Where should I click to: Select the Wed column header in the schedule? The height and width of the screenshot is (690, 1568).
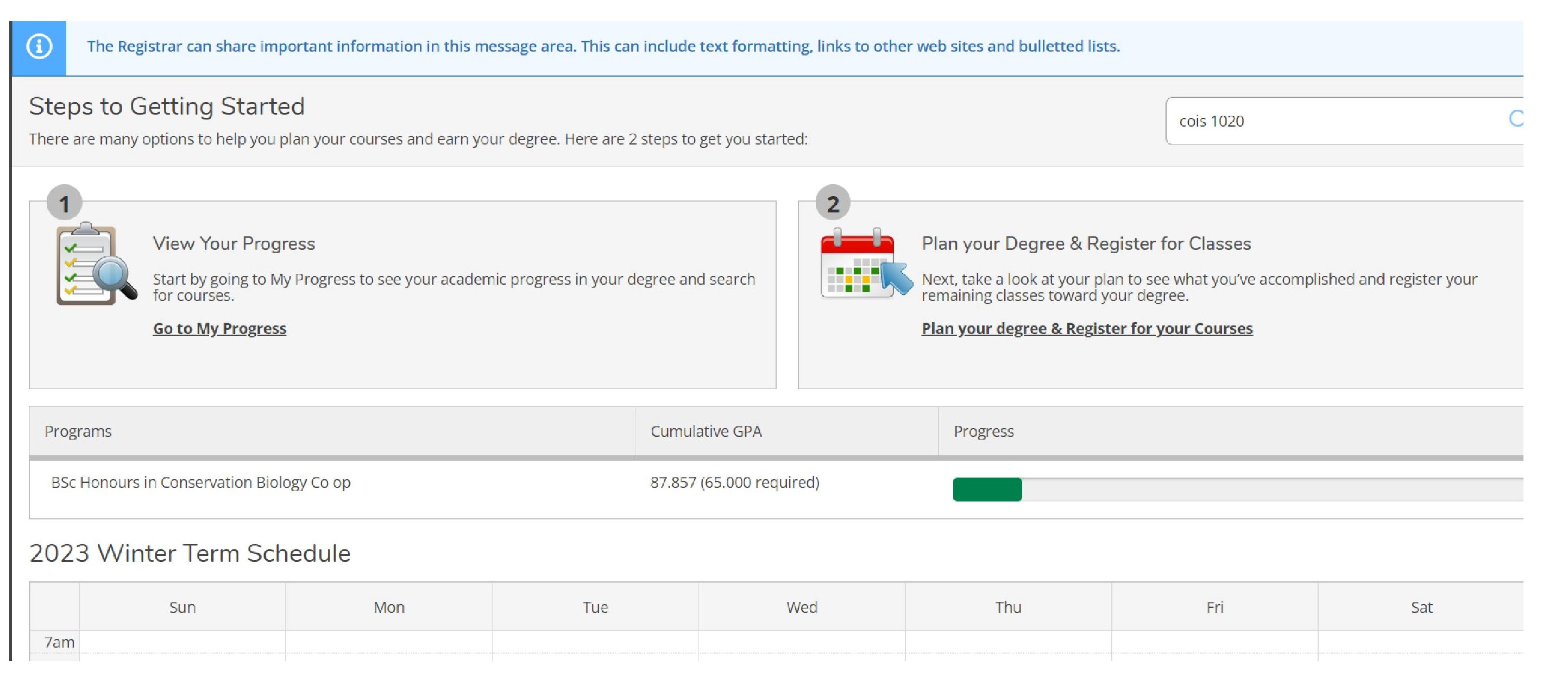802,606
